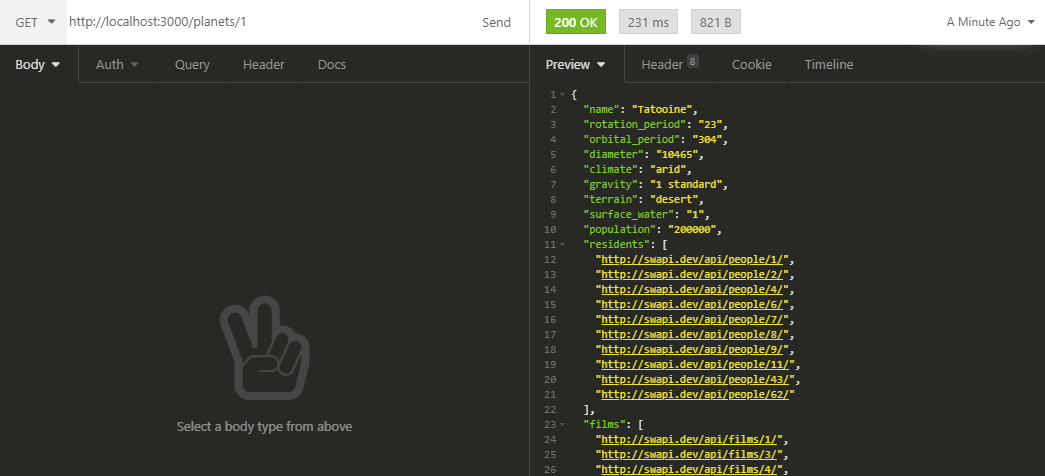Open the films/3/ link

[688, 454]
